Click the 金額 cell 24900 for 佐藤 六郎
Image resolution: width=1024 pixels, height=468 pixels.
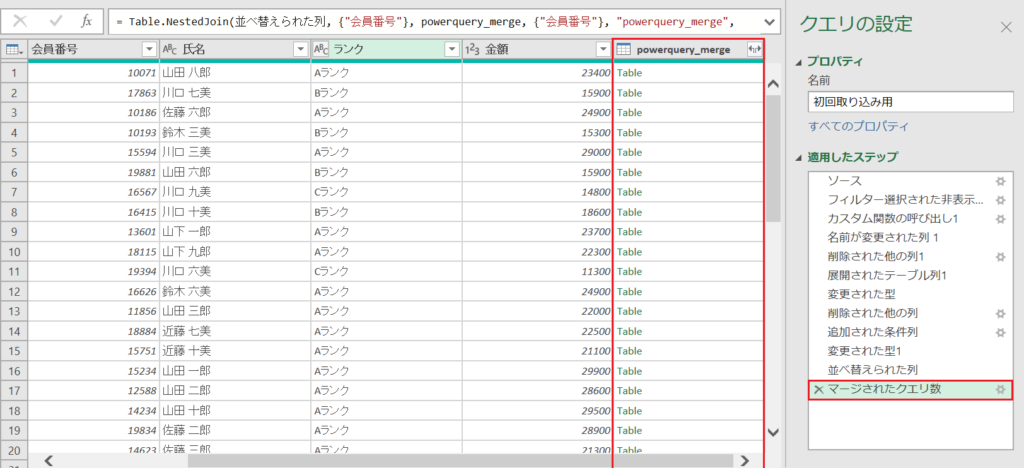(537, 112)
